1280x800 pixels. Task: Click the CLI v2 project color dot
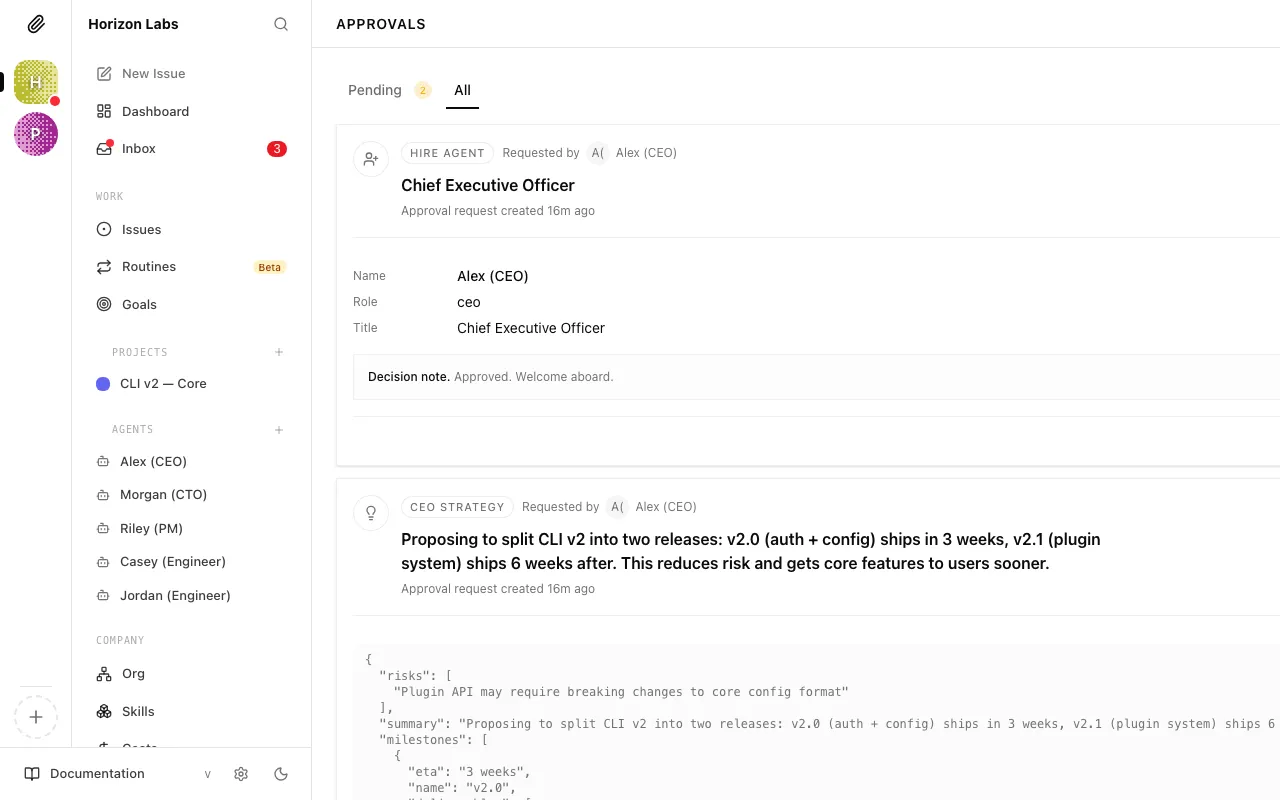pos(103,384)
